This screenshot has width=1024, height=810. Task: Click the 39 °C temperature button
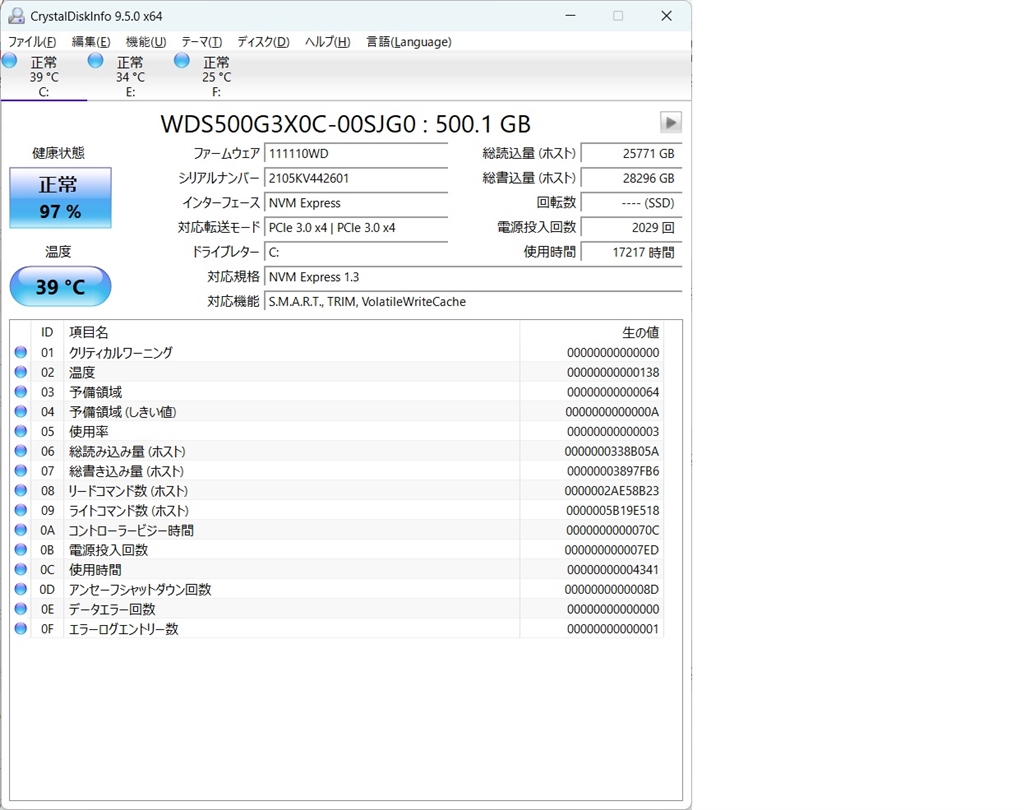(60, 286)
